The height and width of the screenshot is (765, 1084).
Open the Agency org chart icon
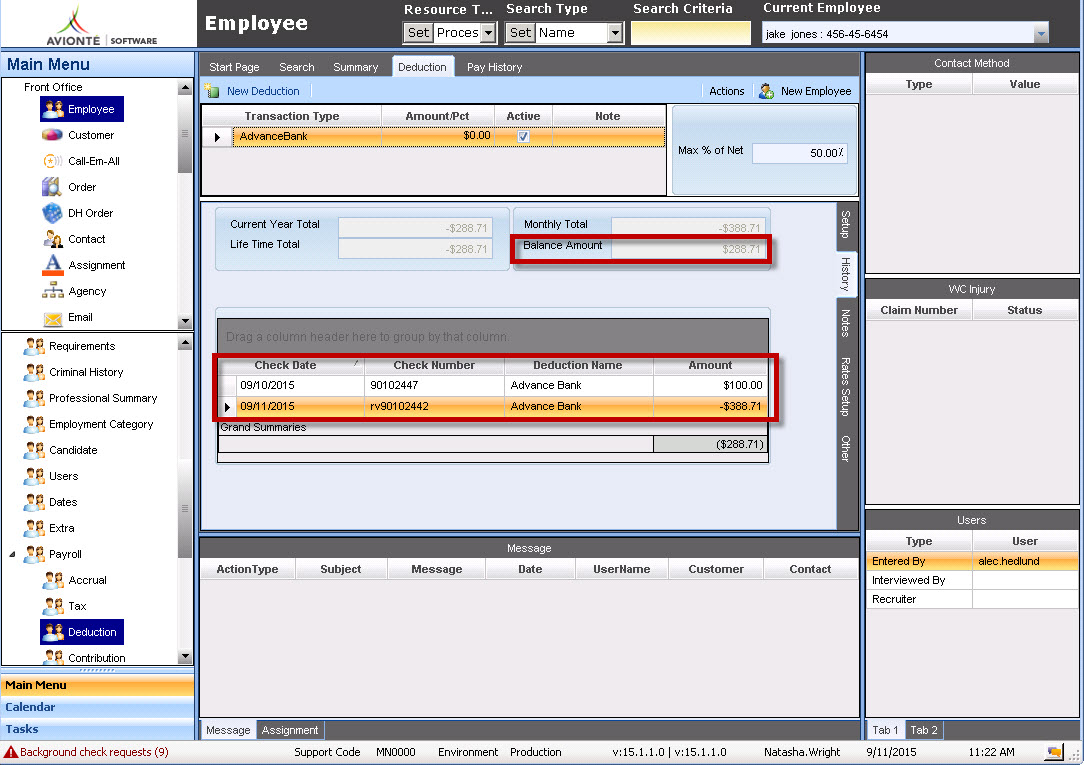[53, 291]
